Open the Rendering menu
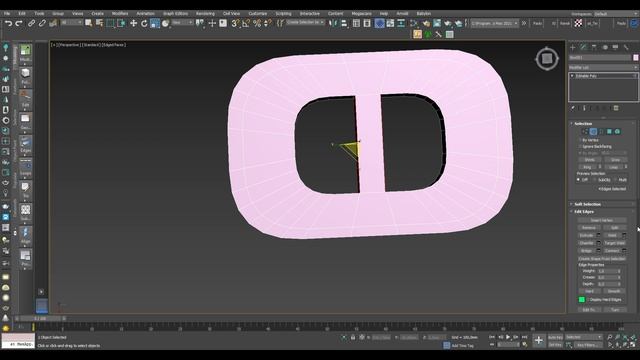Viewport: 640px width, 360px height. [x=205, y=13]
